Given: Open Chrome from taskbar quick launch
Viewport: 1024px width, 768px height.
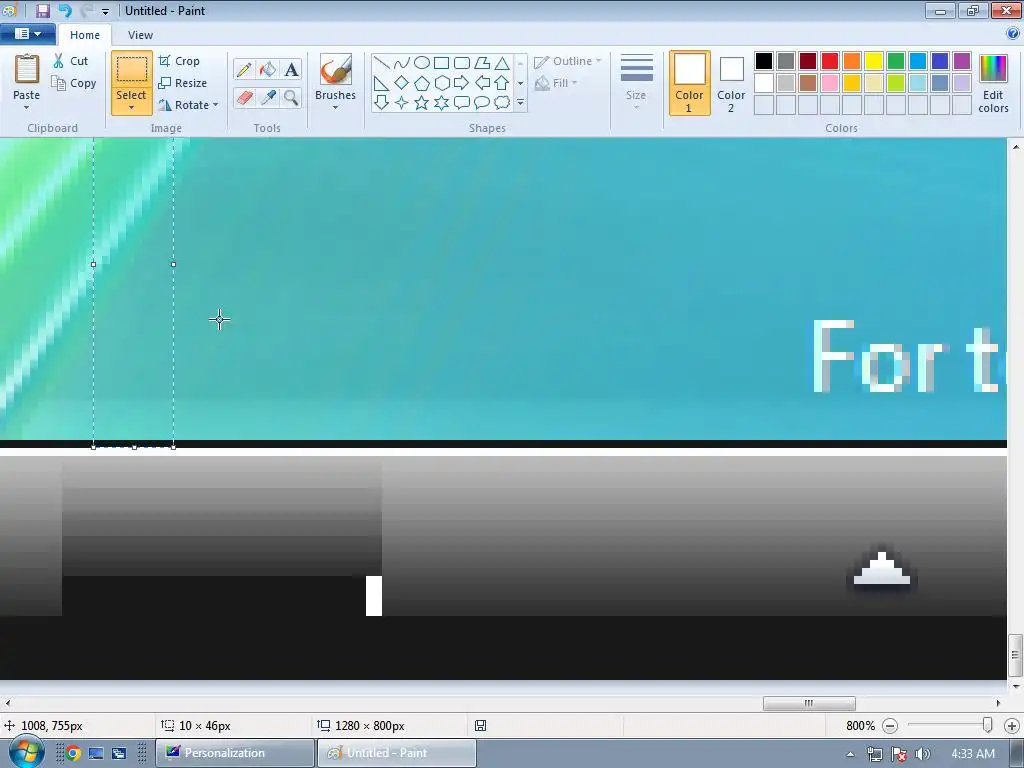Looking at the screenshot, I should [72, 753].
